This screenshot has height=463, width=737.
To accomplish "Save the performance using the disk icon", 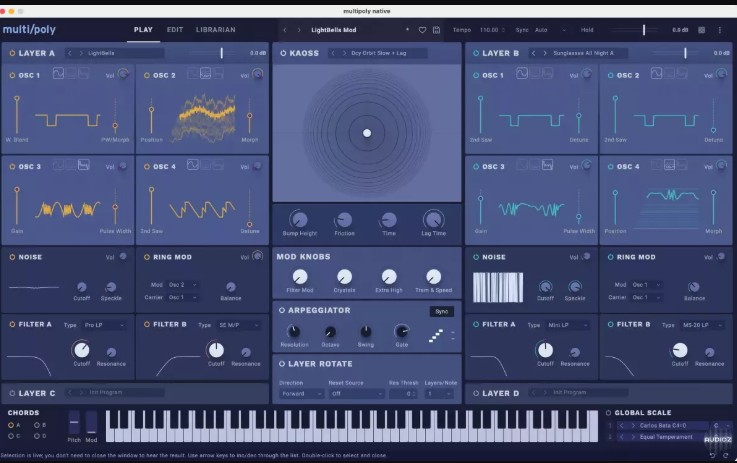I will [436, 30].
